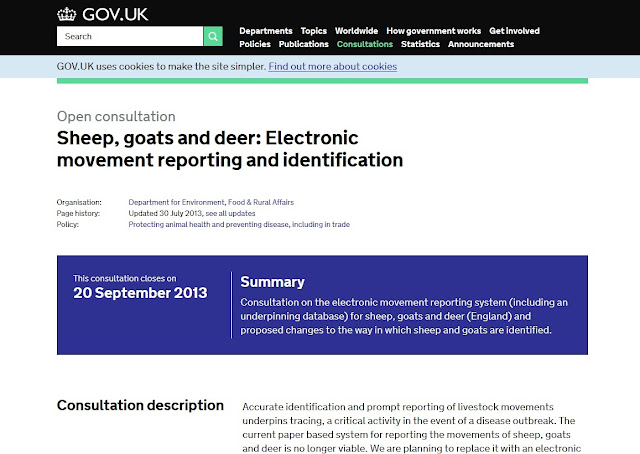The height and width of the screenshot is (454, 640).
Task: View the Announcements navigation link
Action: (x=481, y=44)
